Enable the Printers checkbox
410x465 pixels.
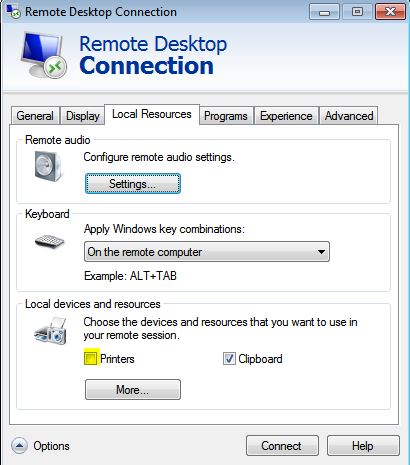coord(90,358)
